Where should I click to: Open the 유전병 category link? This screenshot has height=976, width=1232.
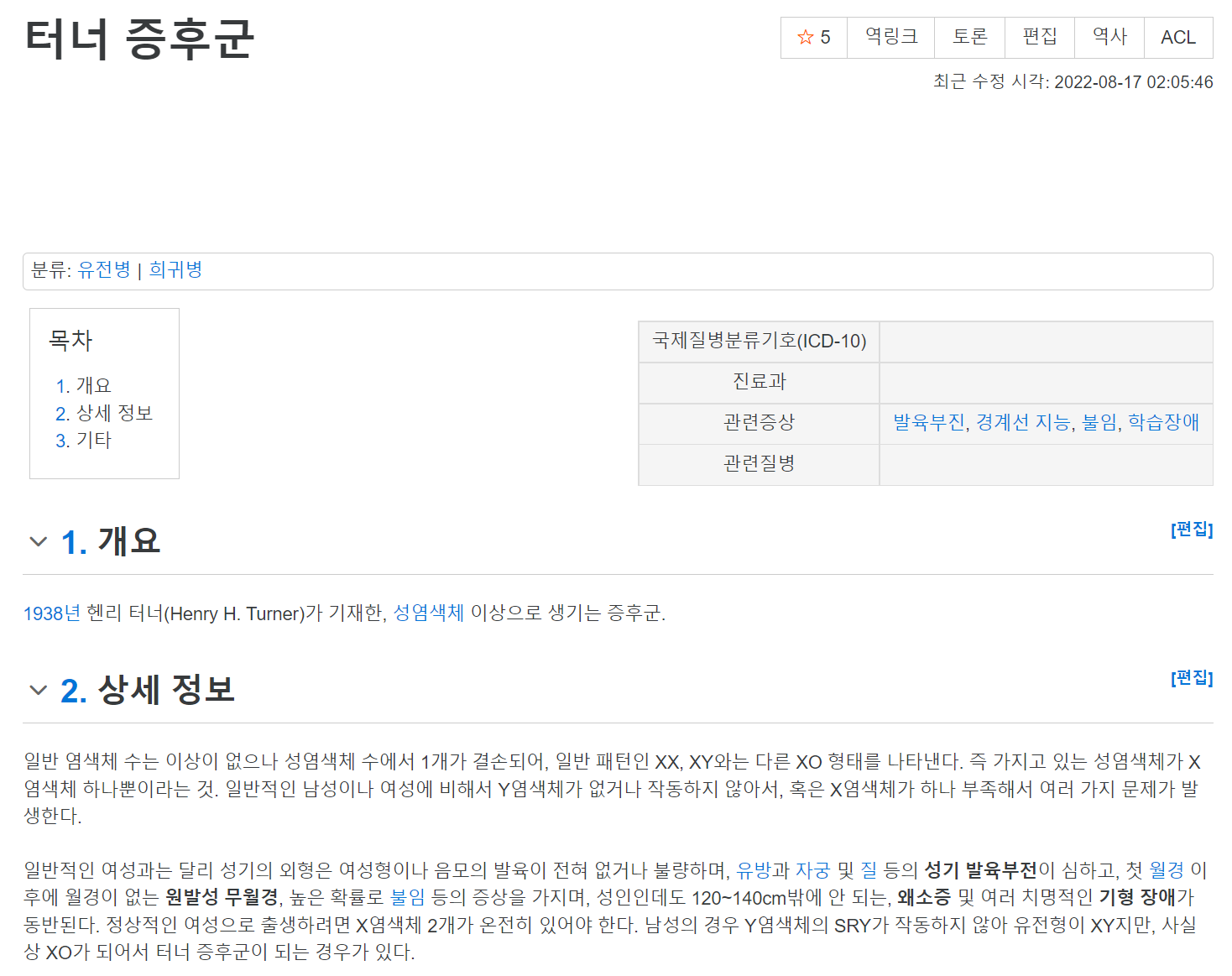click(x=104, y=270)
